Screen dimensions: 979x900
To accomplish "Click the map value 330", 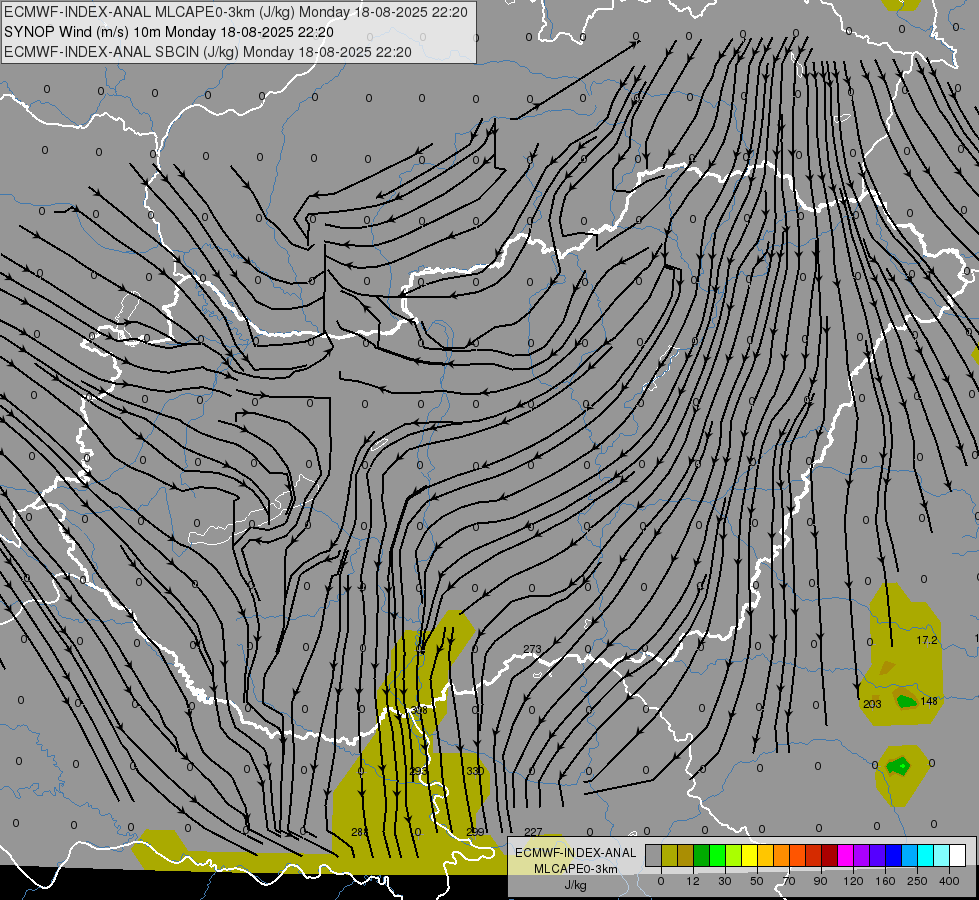I will click(x=475, y=771).
